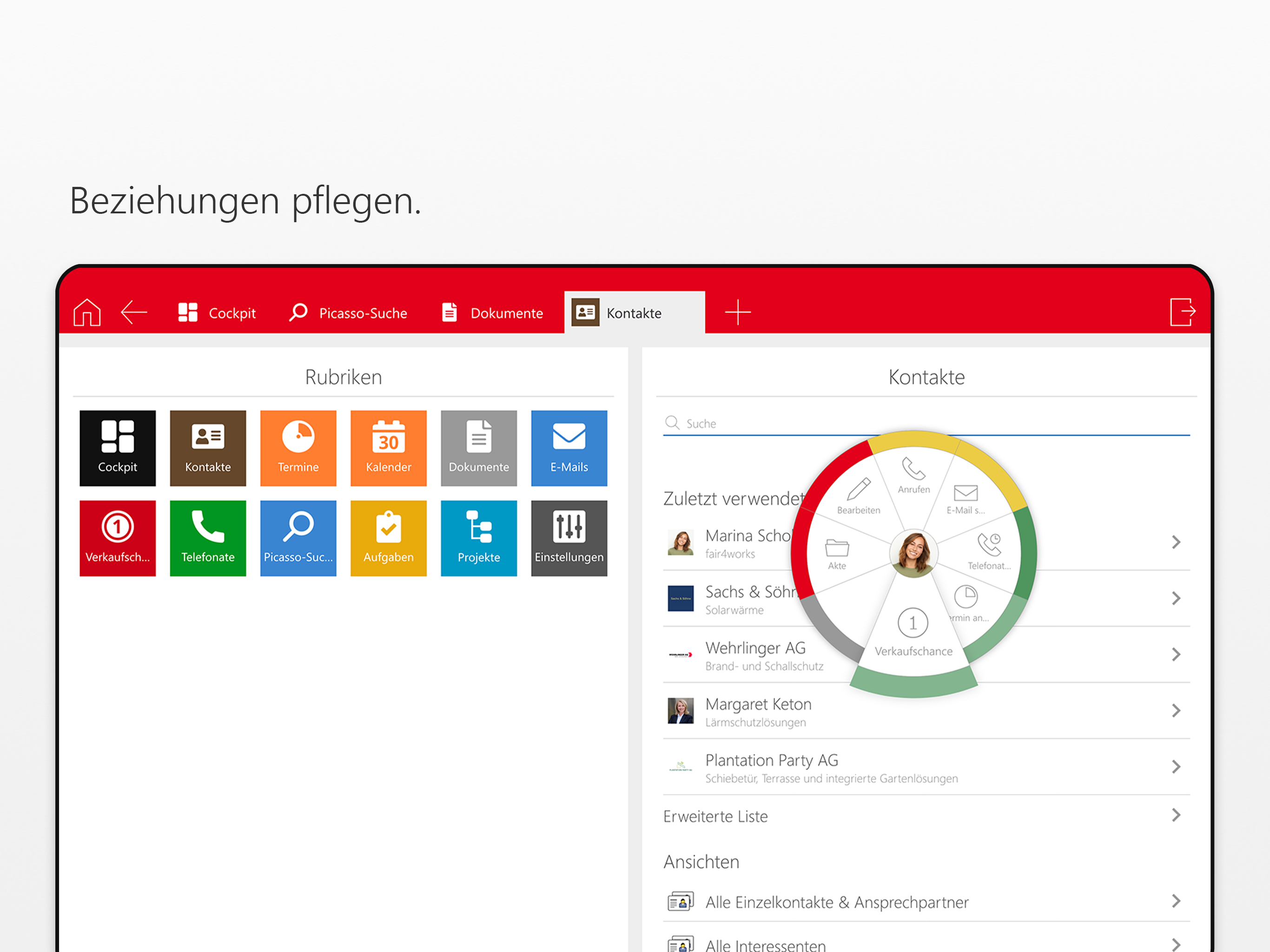The image size is (1270, 952).
Task: Open the Aufgaben tile
Action: point(388,538)
